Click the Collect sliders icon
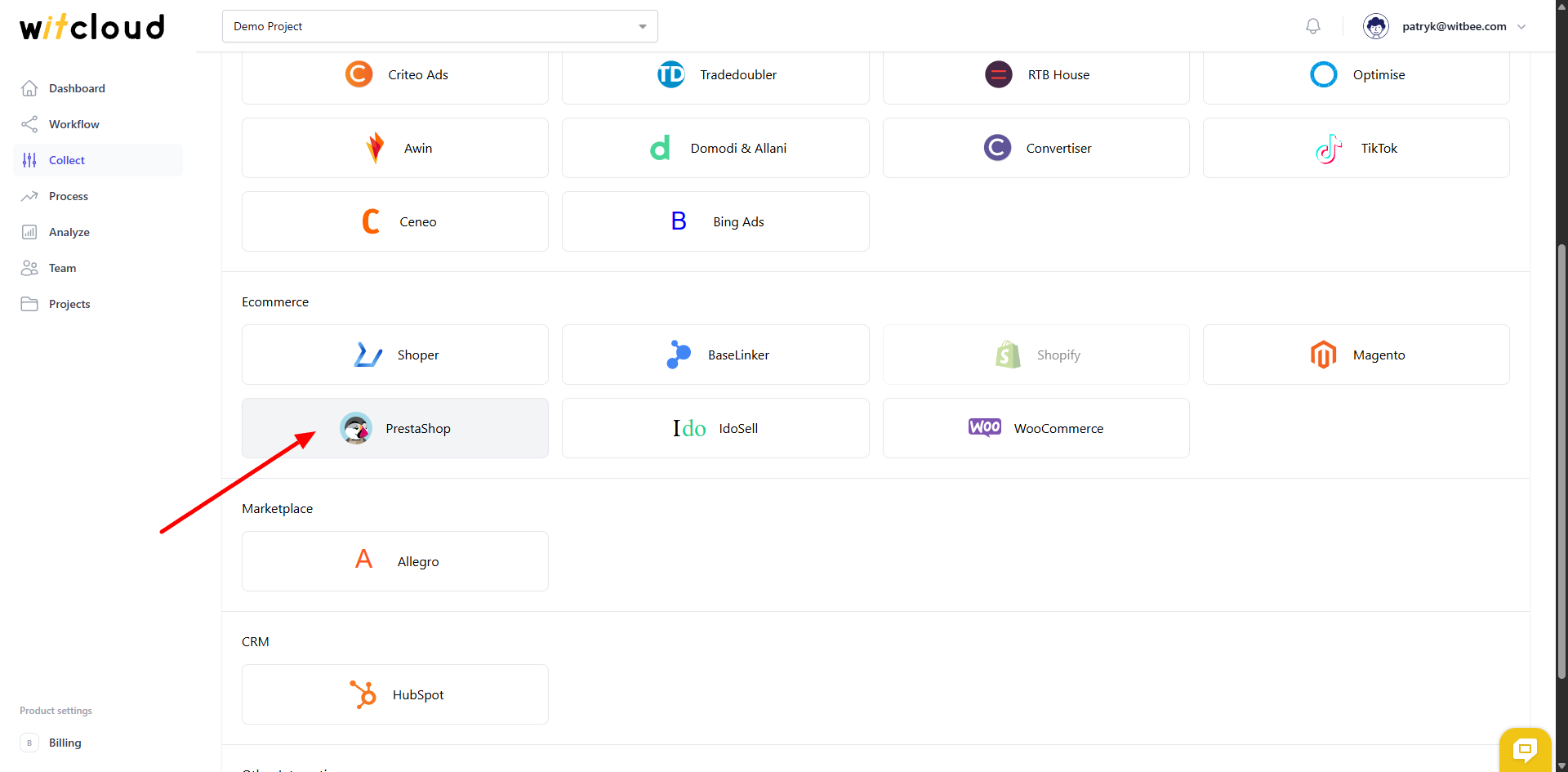Screen dimensions: 1568x772 coord(29,160)
